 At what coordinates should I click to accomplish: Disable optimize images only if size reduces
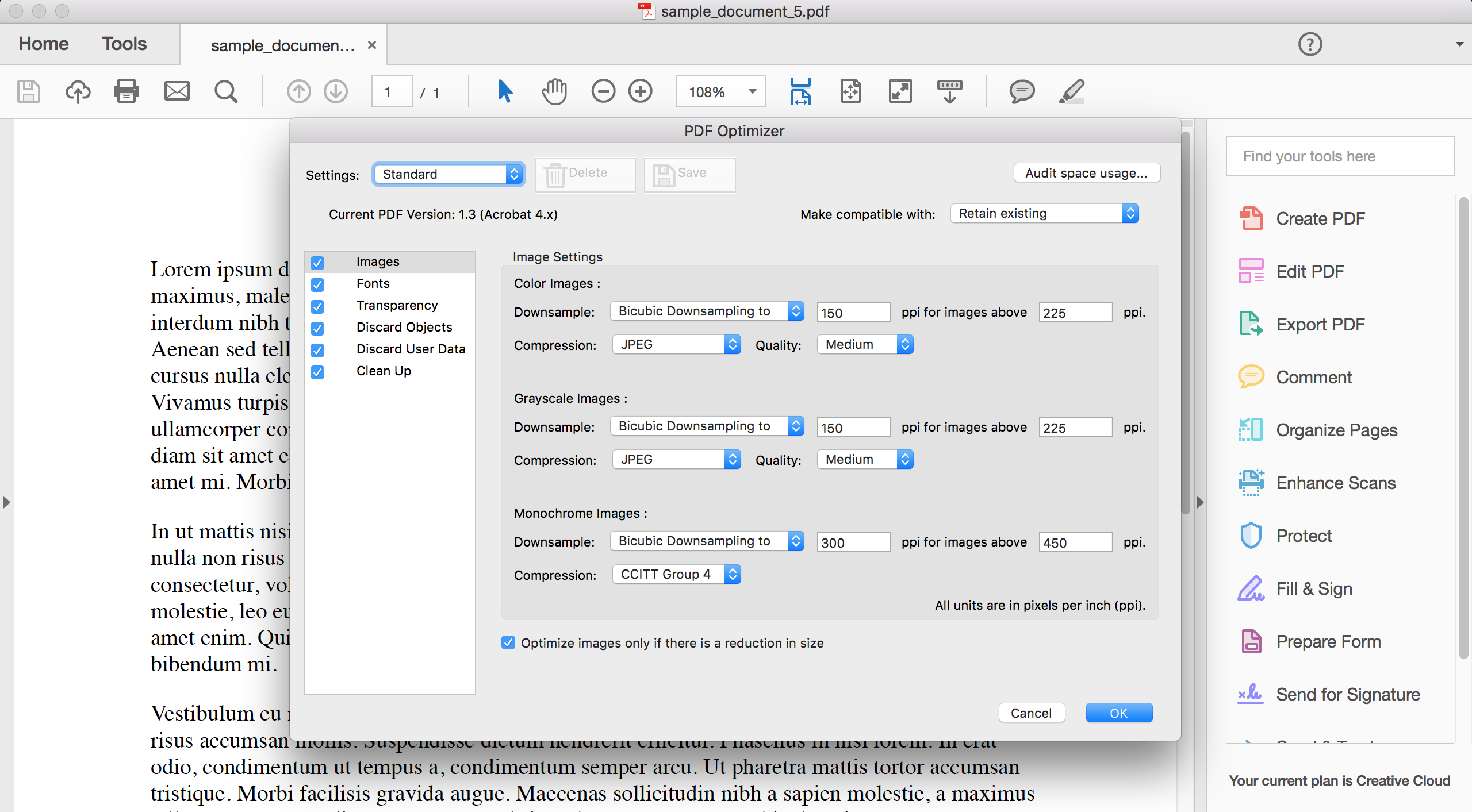pos(507,642)
